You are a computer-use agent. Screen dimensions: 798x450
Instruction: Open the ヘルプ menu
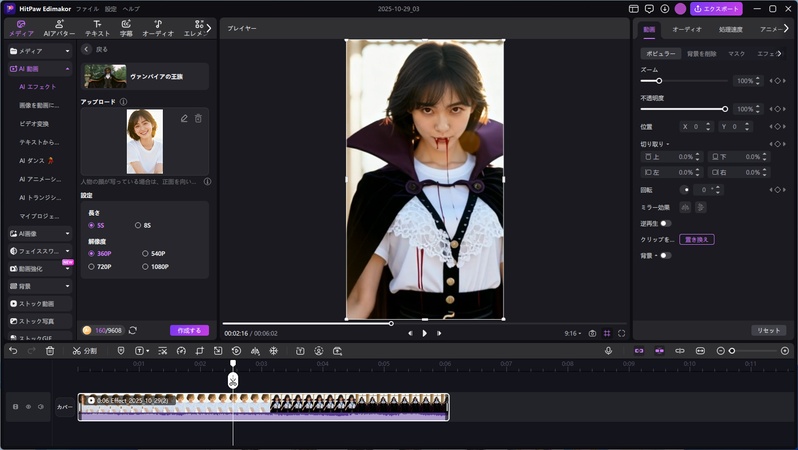point(131,9)
